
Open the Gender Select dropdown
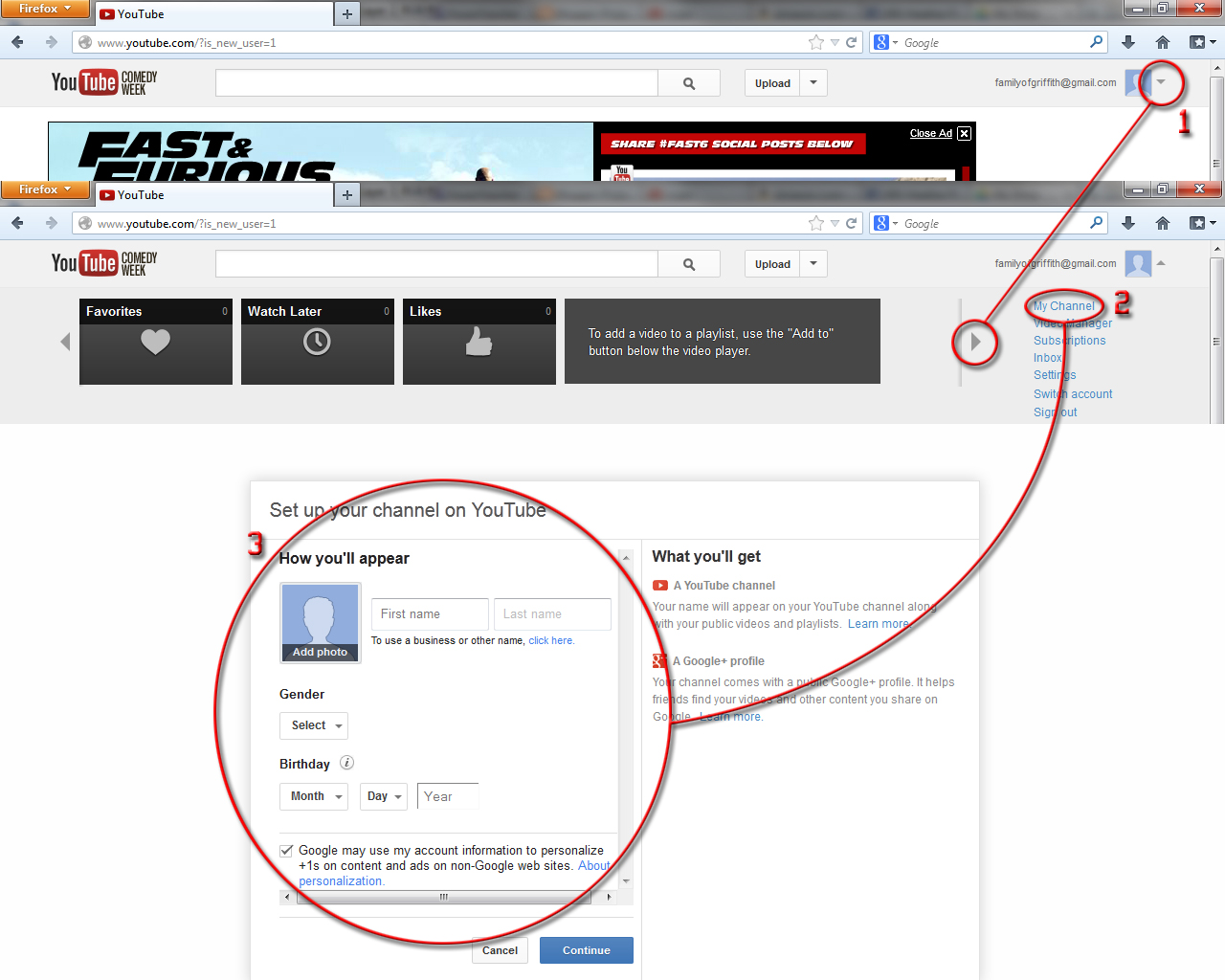point(313,725)
